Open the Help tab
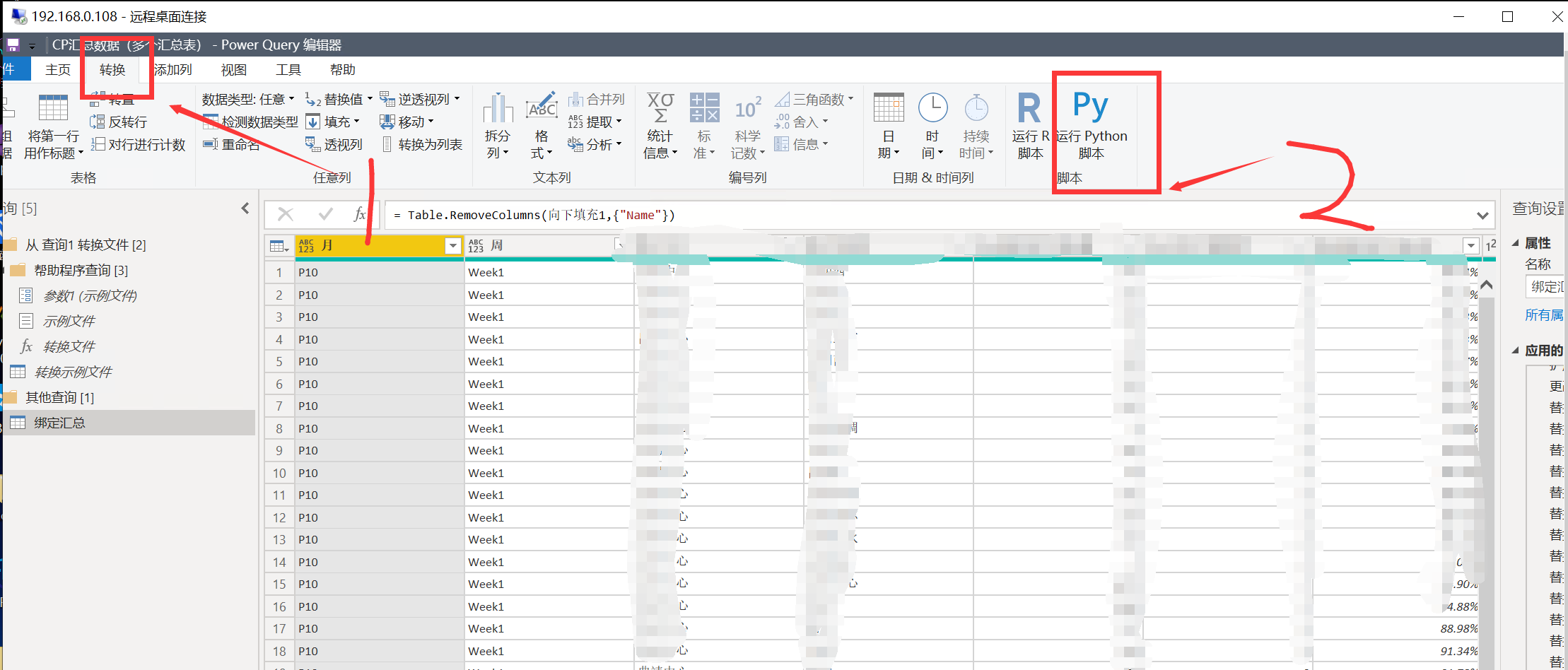 click(343, 69)
